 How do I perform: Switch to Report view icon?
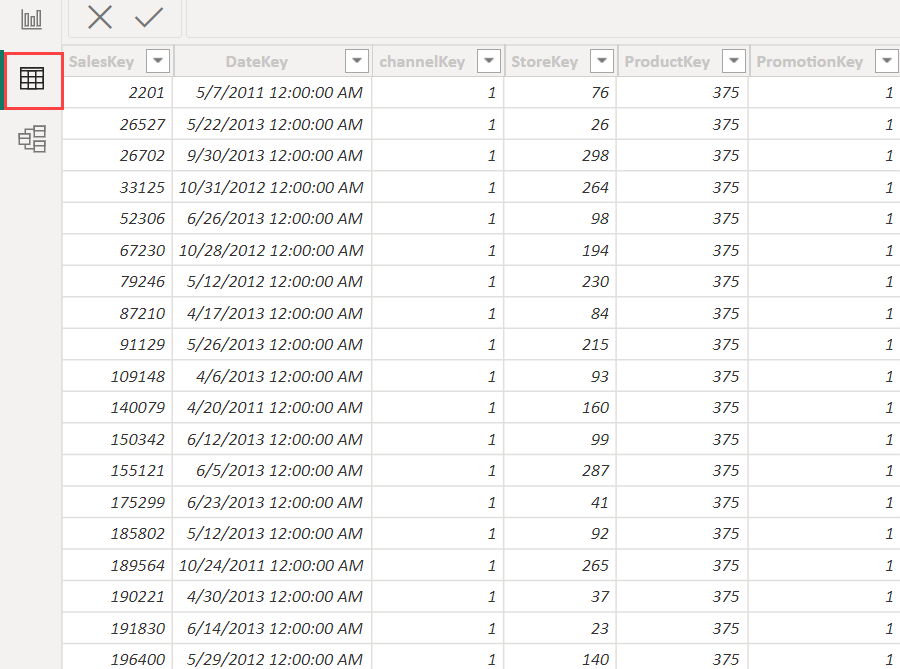(x=32, y=19)
